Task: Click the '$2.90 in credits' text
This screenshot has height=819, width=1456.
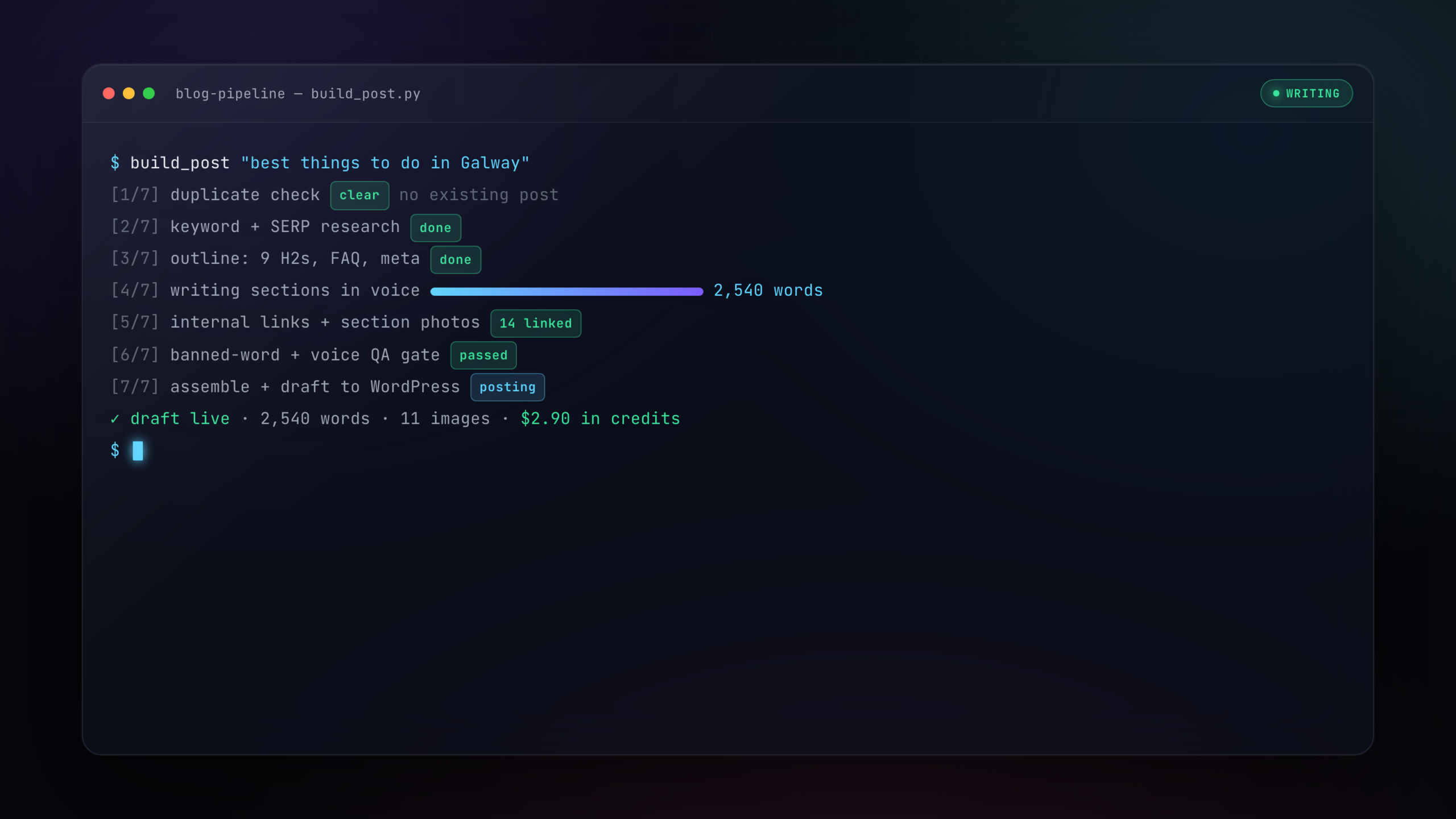Action: (x=601, y=419)
